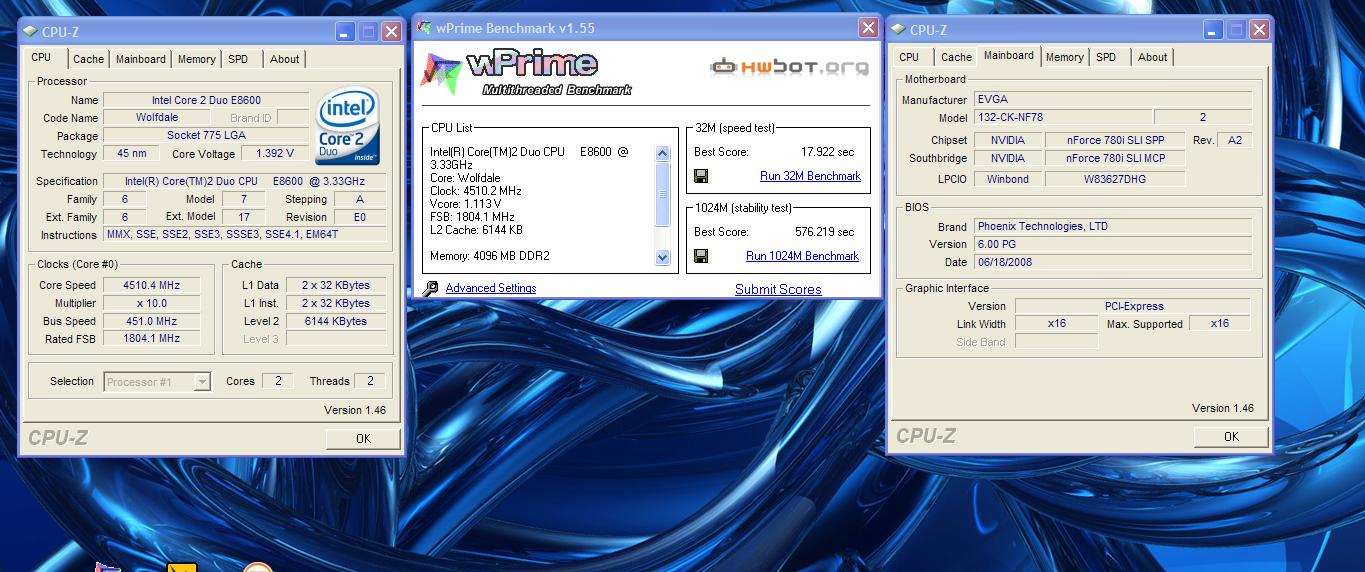Click the CPU-Z title icon in right window

point(899,30)
